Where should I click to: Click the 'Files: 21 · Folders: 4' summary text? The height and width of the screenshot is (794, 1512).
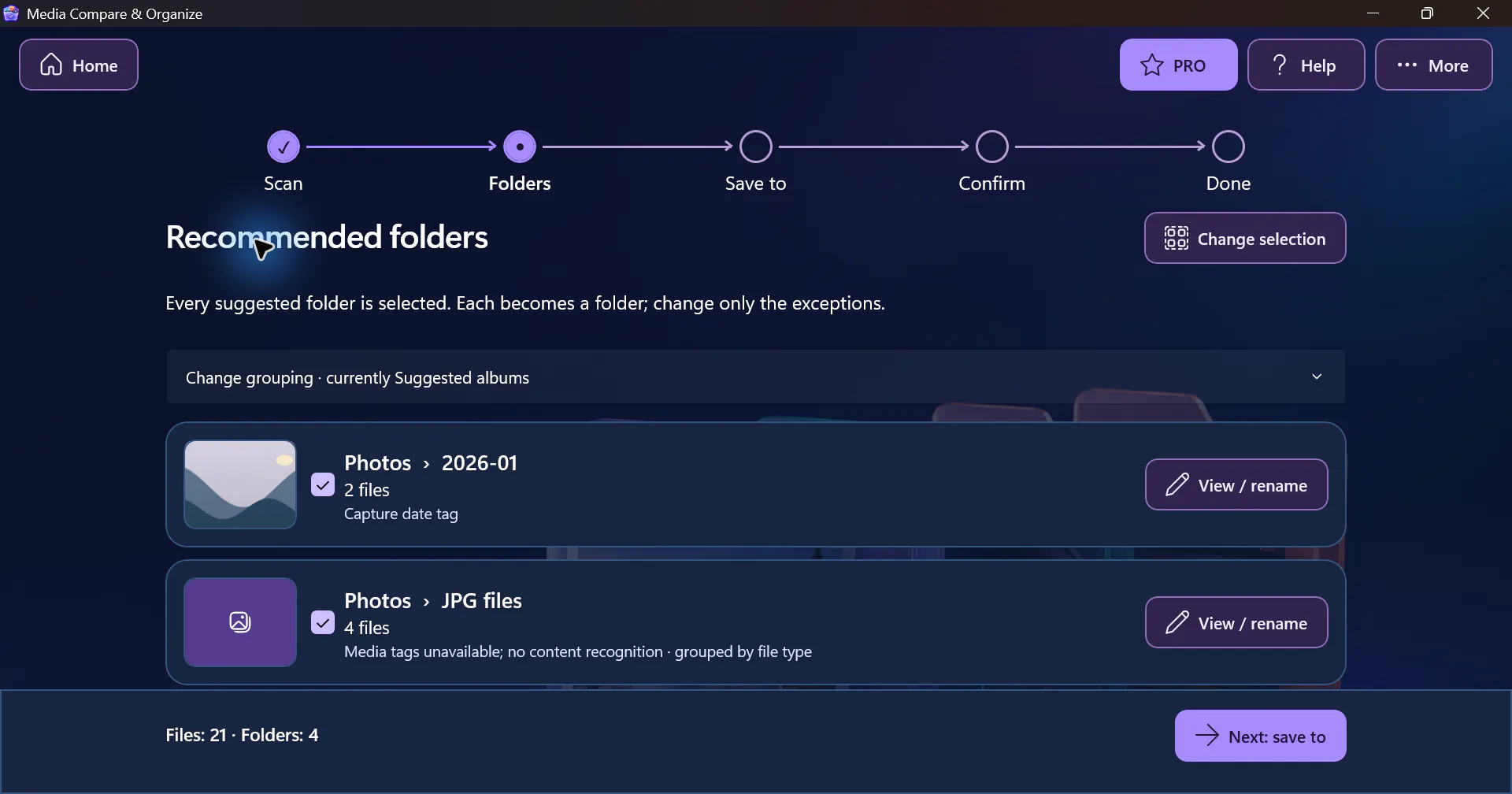pyautogui.click(x=243, y=735)
